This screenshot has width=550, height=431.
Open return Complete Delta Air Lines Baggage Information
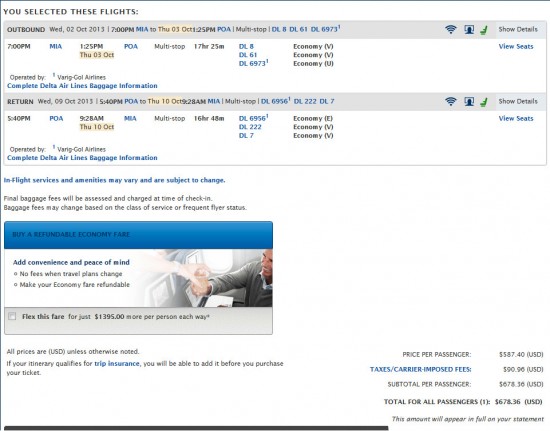tap(82, 158)
